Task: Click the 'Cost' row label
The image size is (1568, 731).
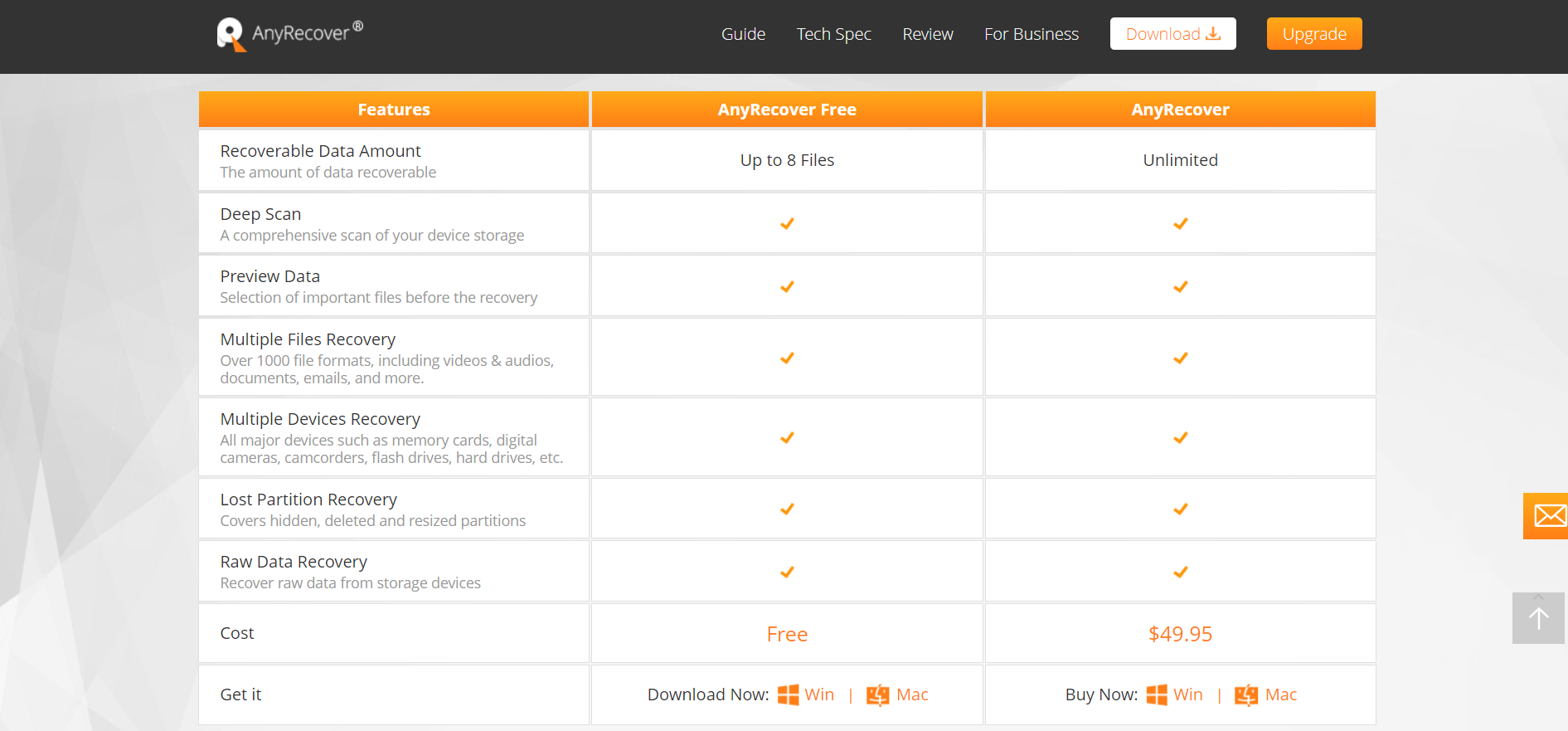Action: tap(237, 633)
